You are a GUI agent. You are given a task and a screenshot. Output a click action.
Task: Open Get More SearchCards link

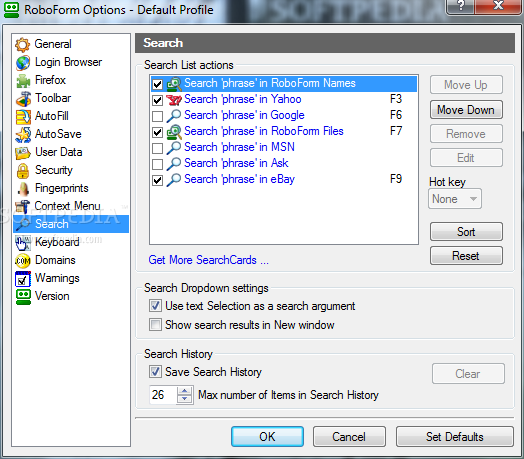click(209, 260)
